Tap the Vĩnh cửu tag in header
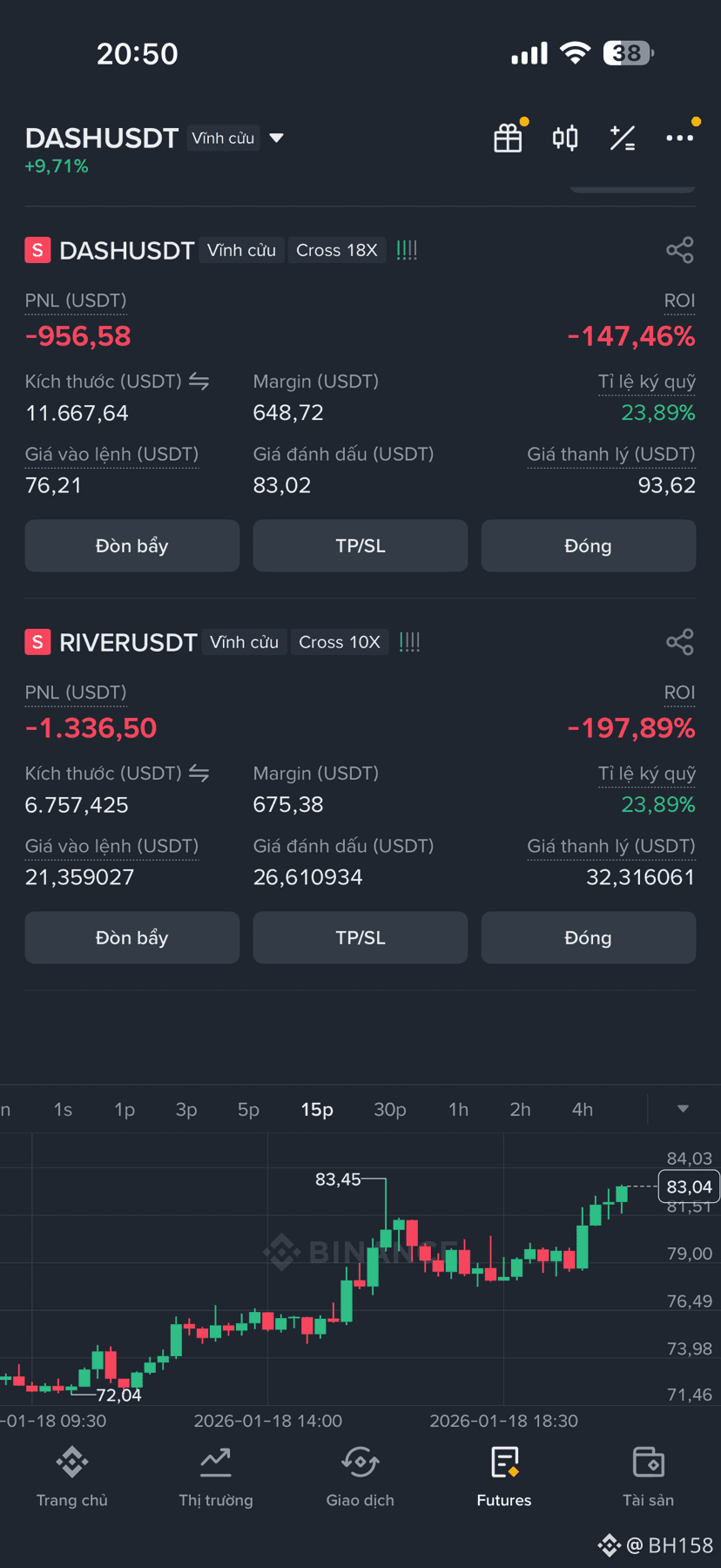Viewport: 721px width, 1568px height. point(223,138)
